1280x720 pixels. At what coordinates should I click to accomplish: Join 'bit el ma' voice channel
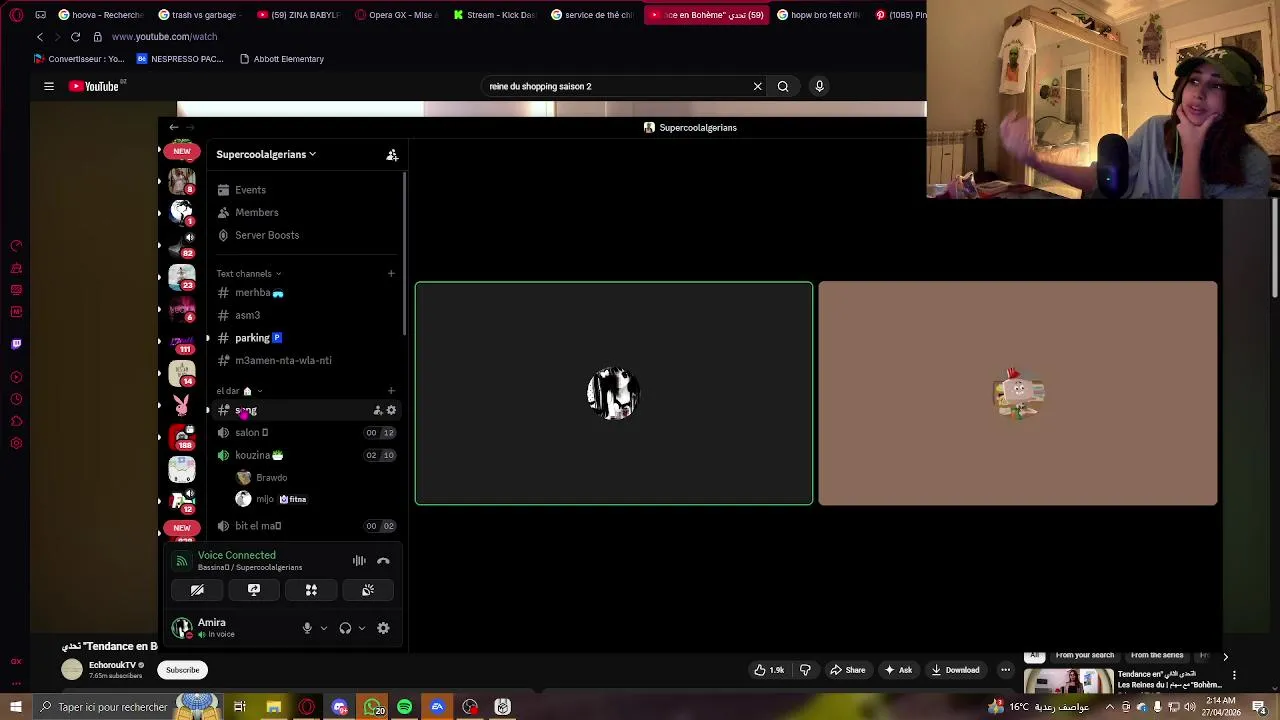[x=307, y=526]
